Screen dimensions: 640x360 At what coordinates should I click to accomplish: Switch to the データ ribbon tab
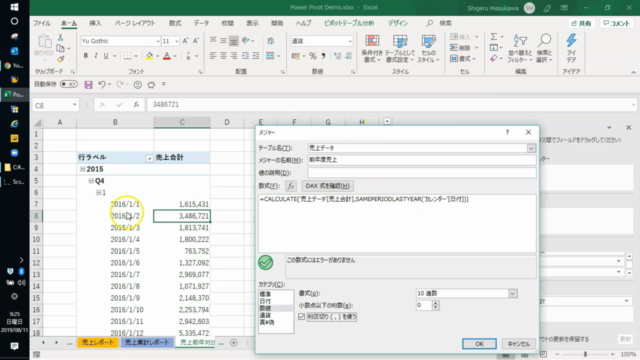pyautogui.click(x=201, y=23)
